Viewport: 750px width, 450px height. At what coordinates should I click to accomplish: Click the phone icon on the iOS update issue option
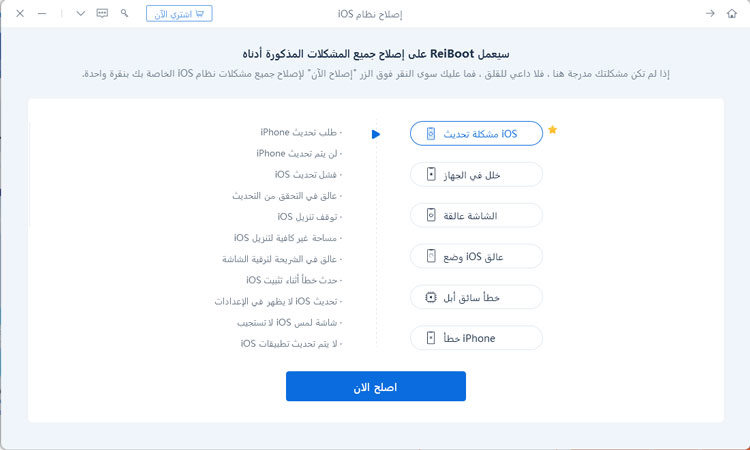click(x=431, y=134)
